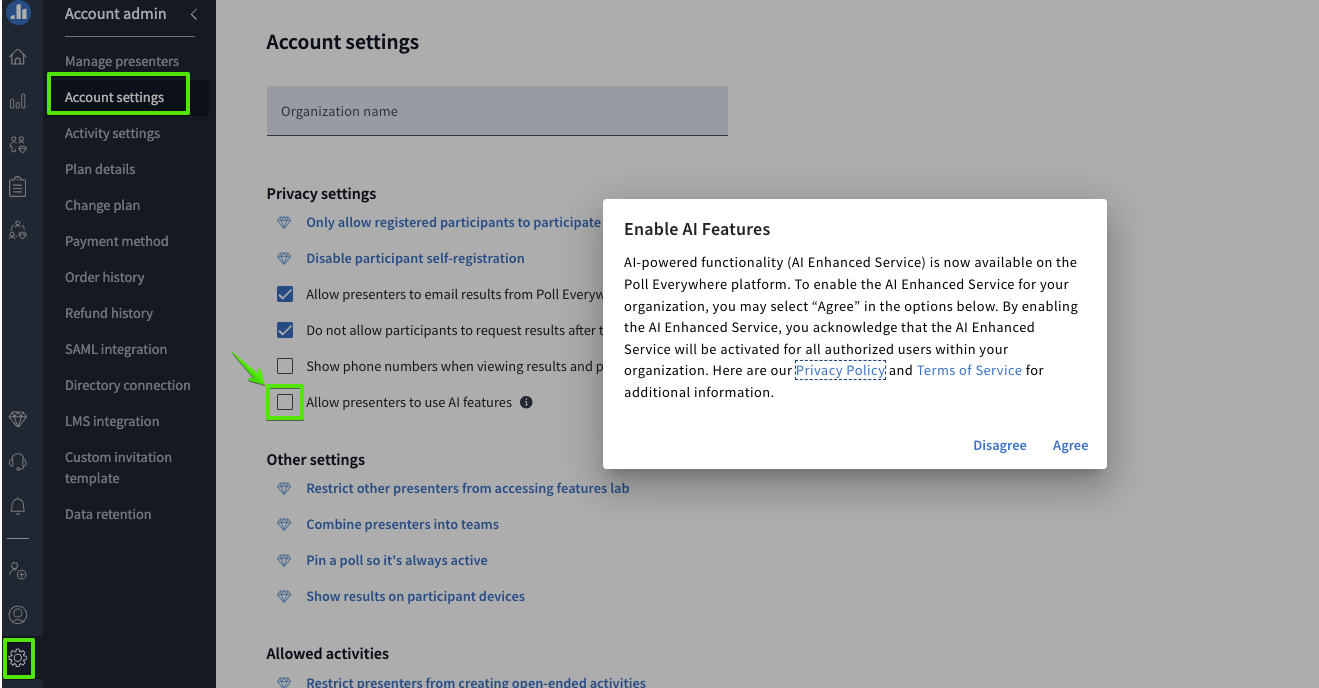Screen dimensions: 1319x688
Task: Click diamond icon beside Show results on participant devices
Action: (285, 596)
